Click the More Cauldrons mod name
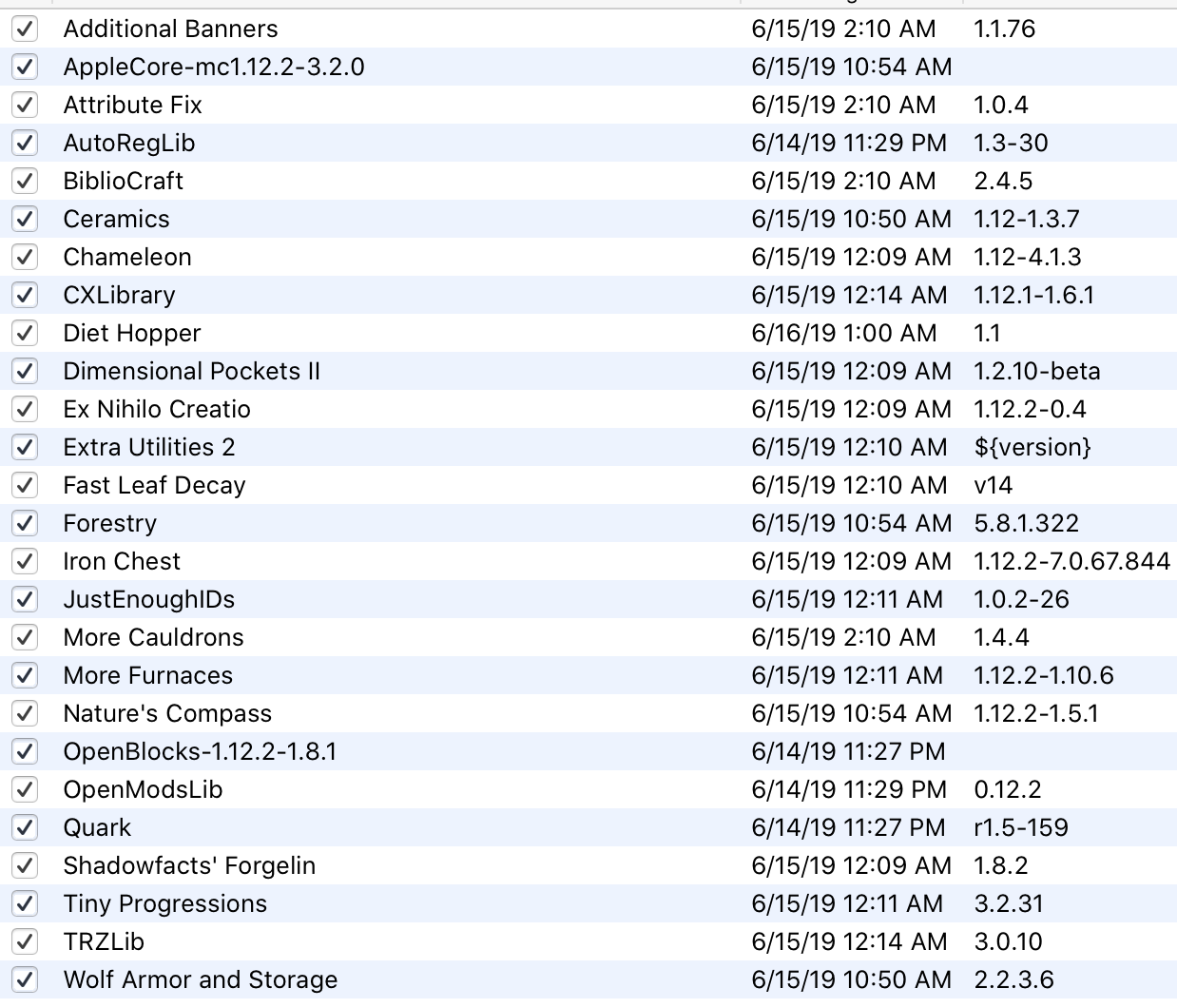1177x1008 pixels. pos(154,637)
